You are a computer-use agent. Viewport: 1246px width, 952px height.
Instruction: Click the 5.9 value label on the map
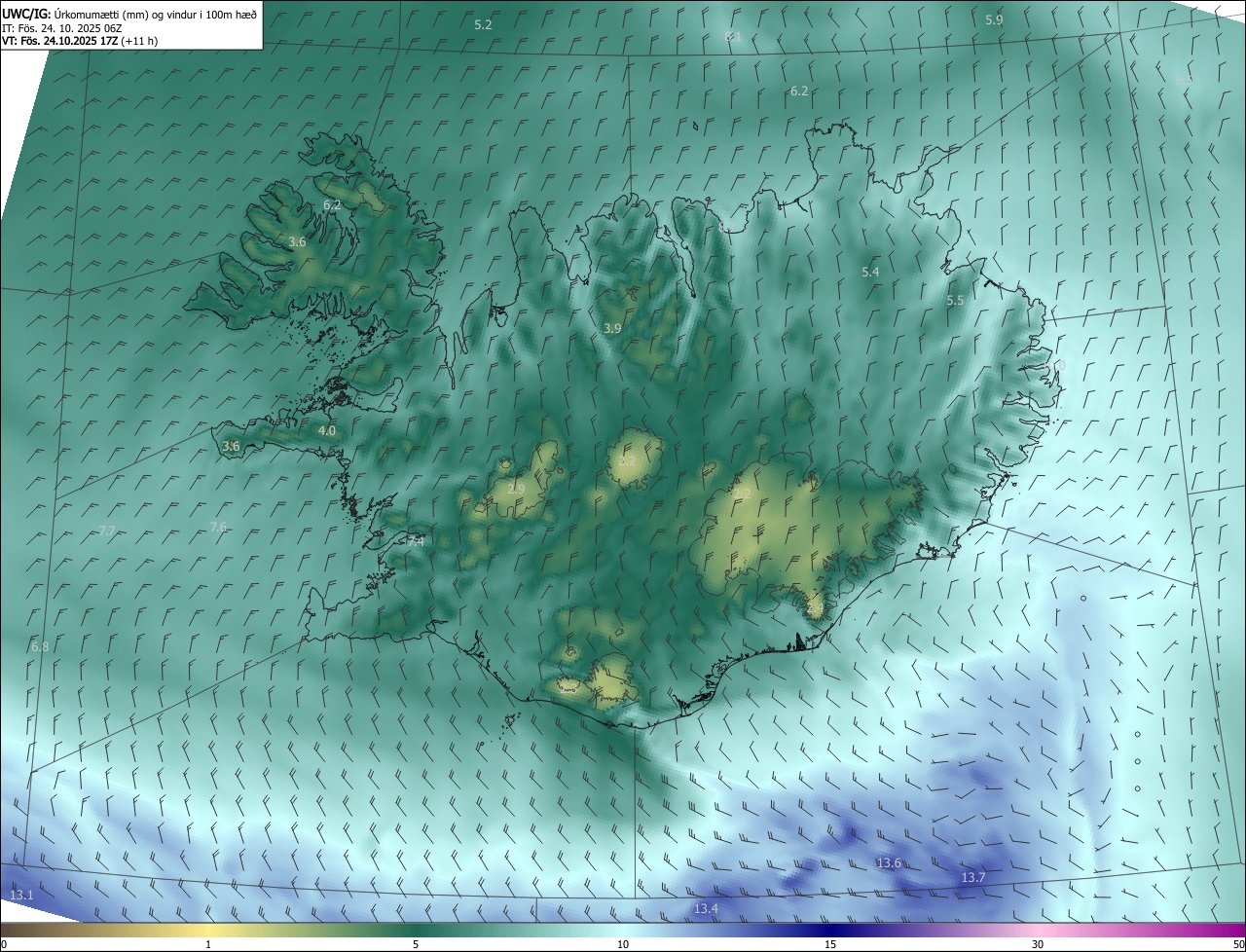tap(994, 19)
